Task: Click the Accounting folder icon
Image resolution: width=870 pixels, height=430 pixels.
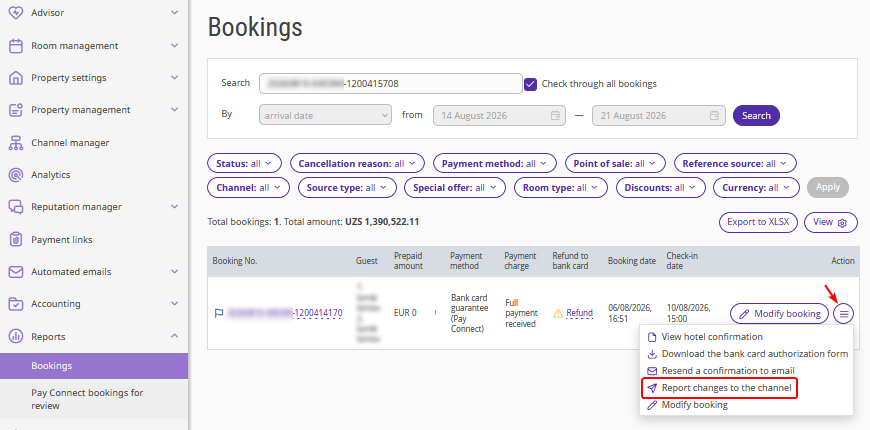Action: pos(16,304)
